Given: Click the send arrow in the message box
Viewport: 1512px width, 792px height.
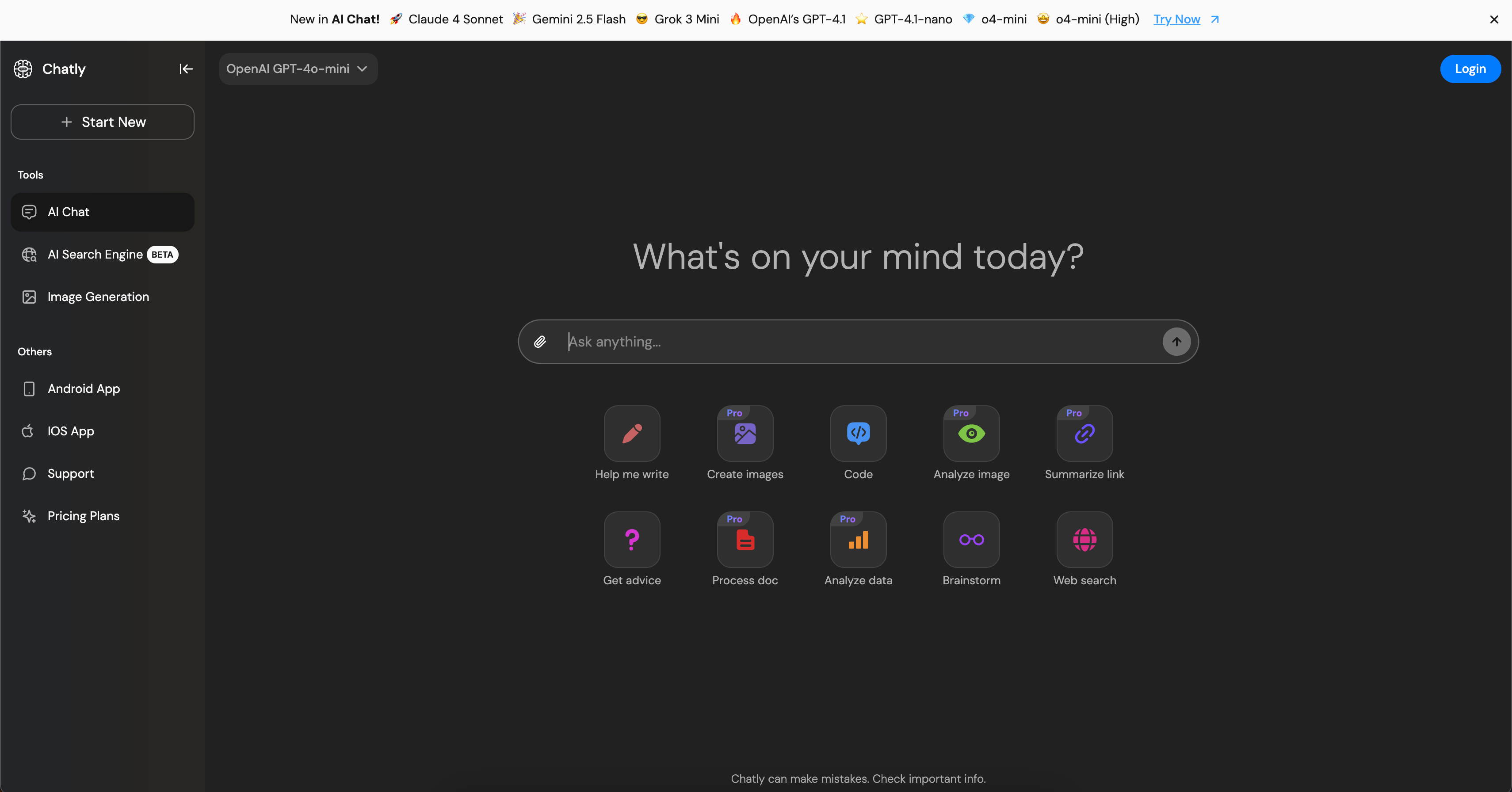Looking at the screenshot, I should tap(1176, 342).
